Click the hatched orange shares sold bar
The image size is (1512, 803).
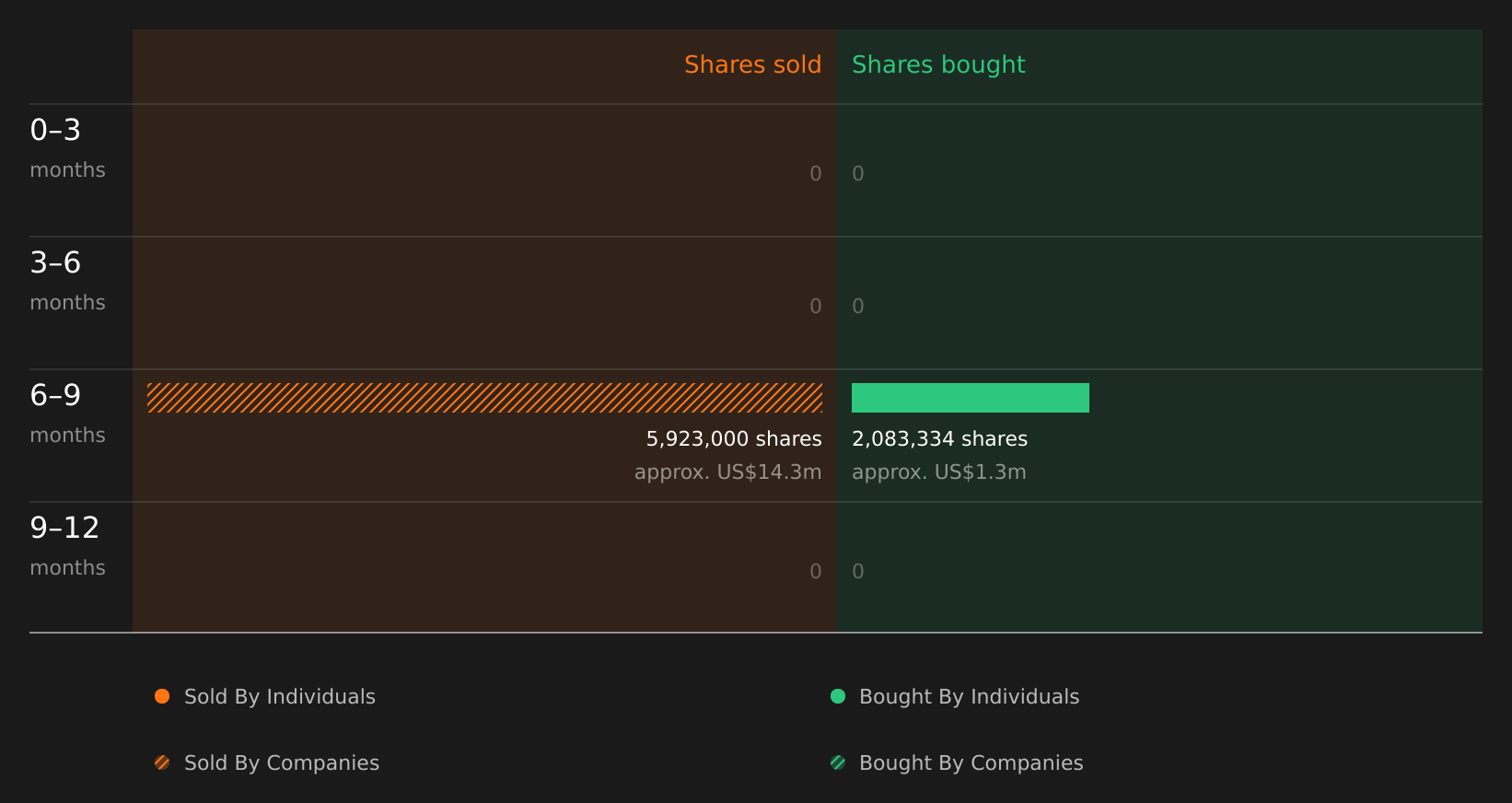click(484, 398)
